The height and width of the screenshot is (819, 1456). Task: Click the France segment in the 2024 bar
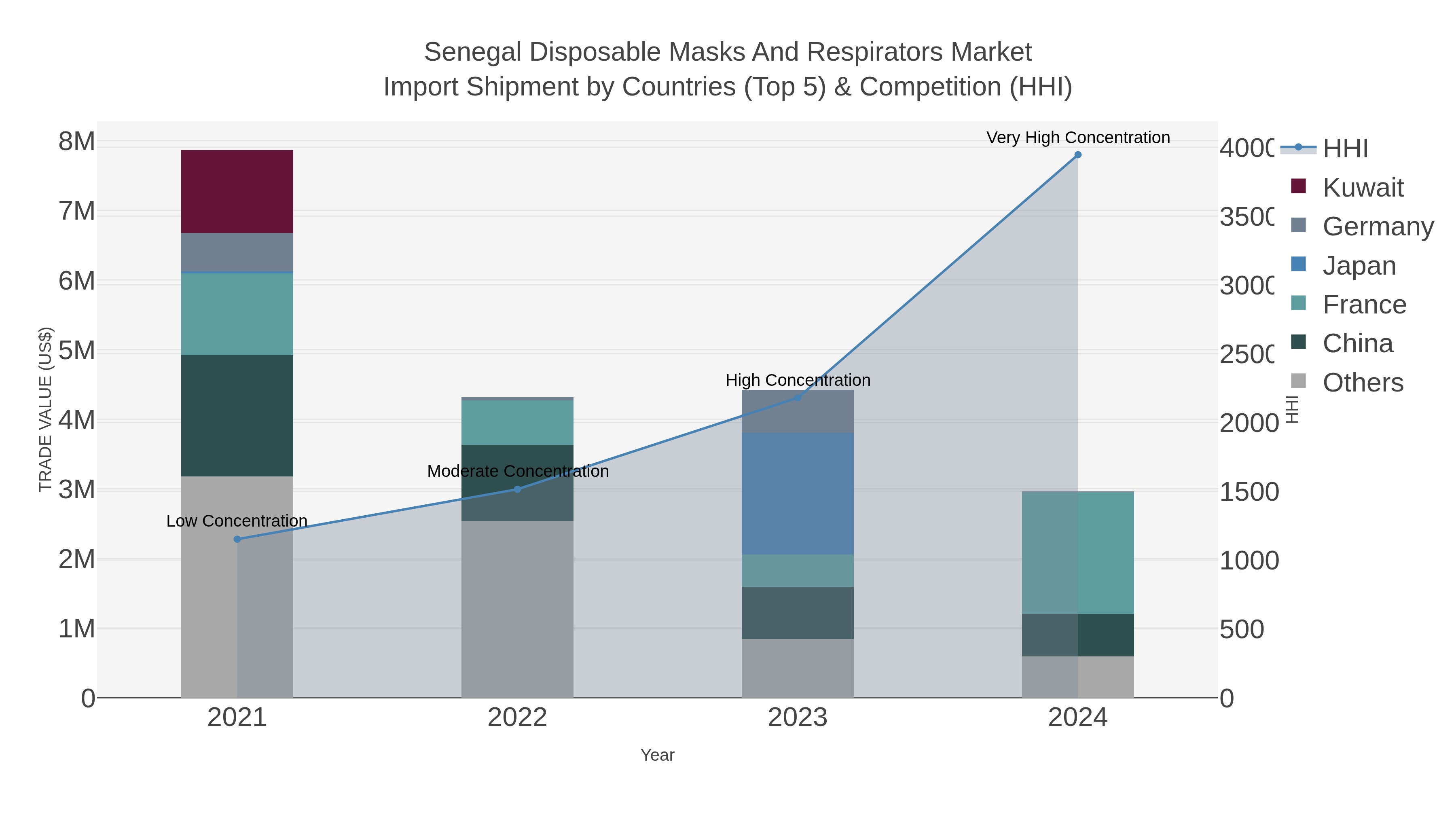pyautogui.click(x=1078, y=553)
